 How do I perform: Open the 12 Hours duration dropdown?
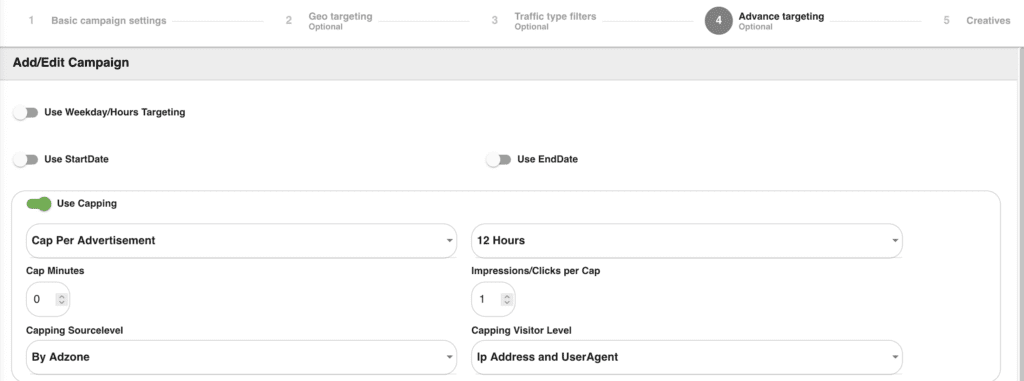pyautogui.click(x=687, y=240)
